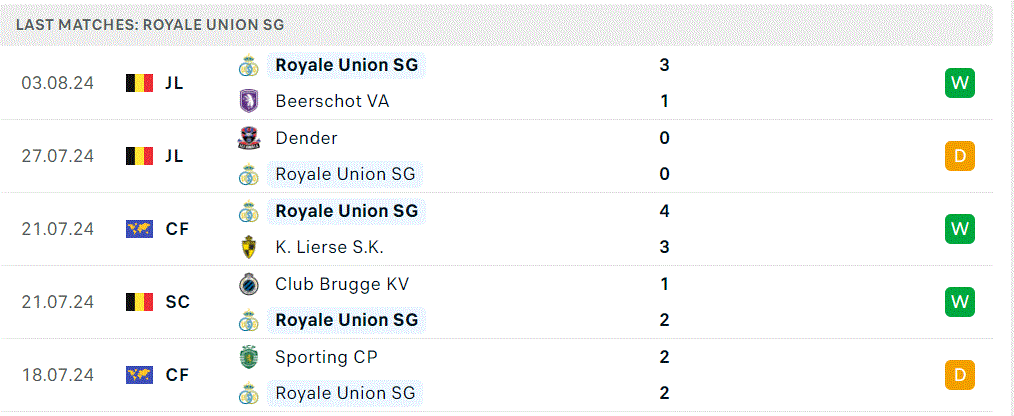Open the Club Brugge KV team link
This screenshot has height=416, width=1014.
coord(342,284)
